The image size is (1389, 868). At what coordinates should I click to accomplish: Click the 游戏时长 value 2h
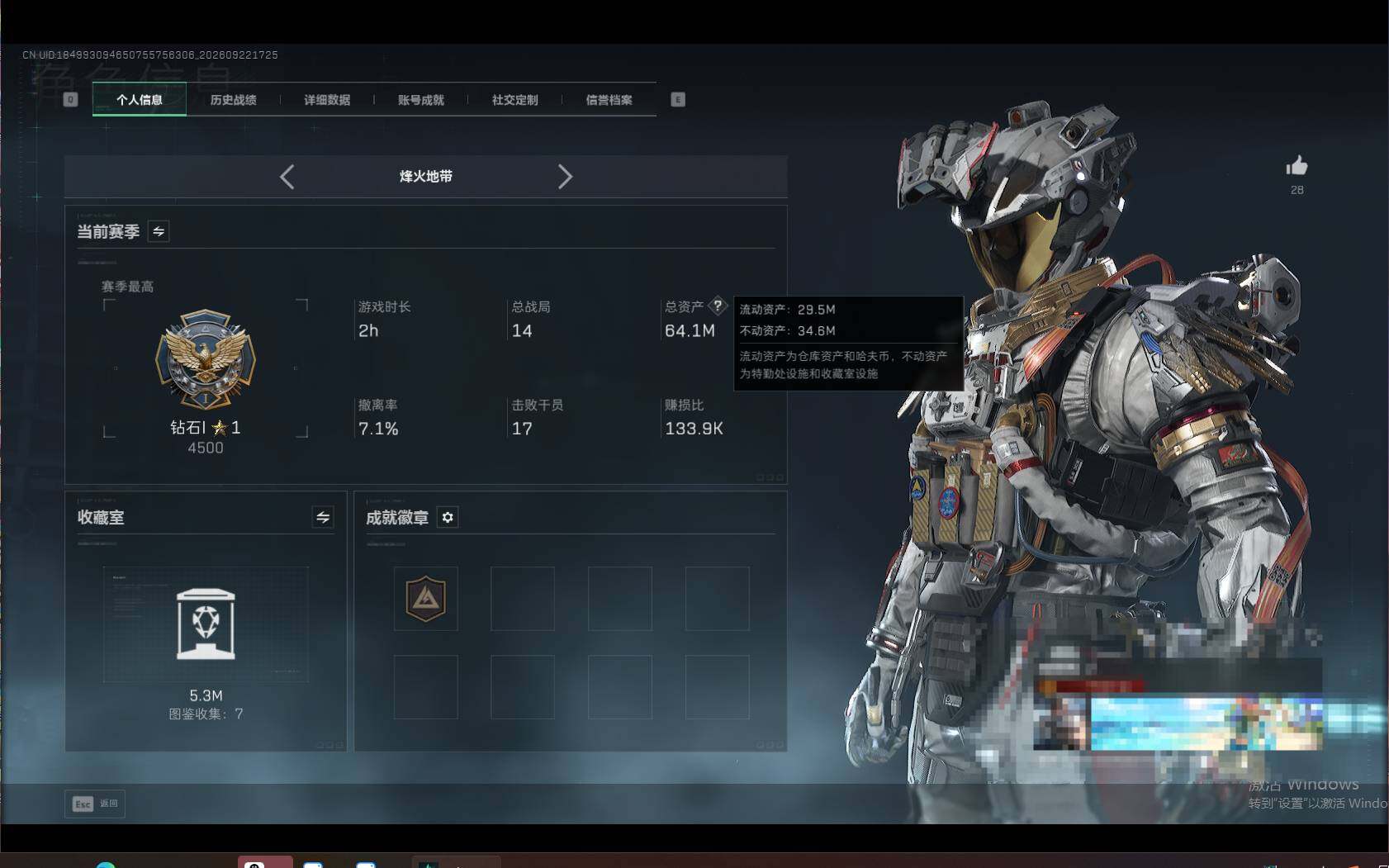click(x=368, y=330)
